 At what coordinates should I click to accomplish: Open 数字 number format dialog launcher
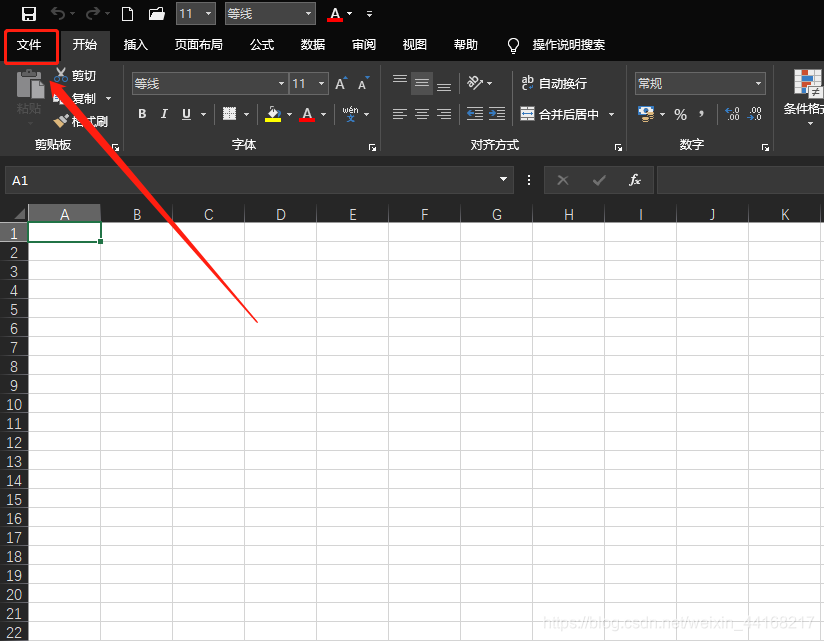point(765,148)
